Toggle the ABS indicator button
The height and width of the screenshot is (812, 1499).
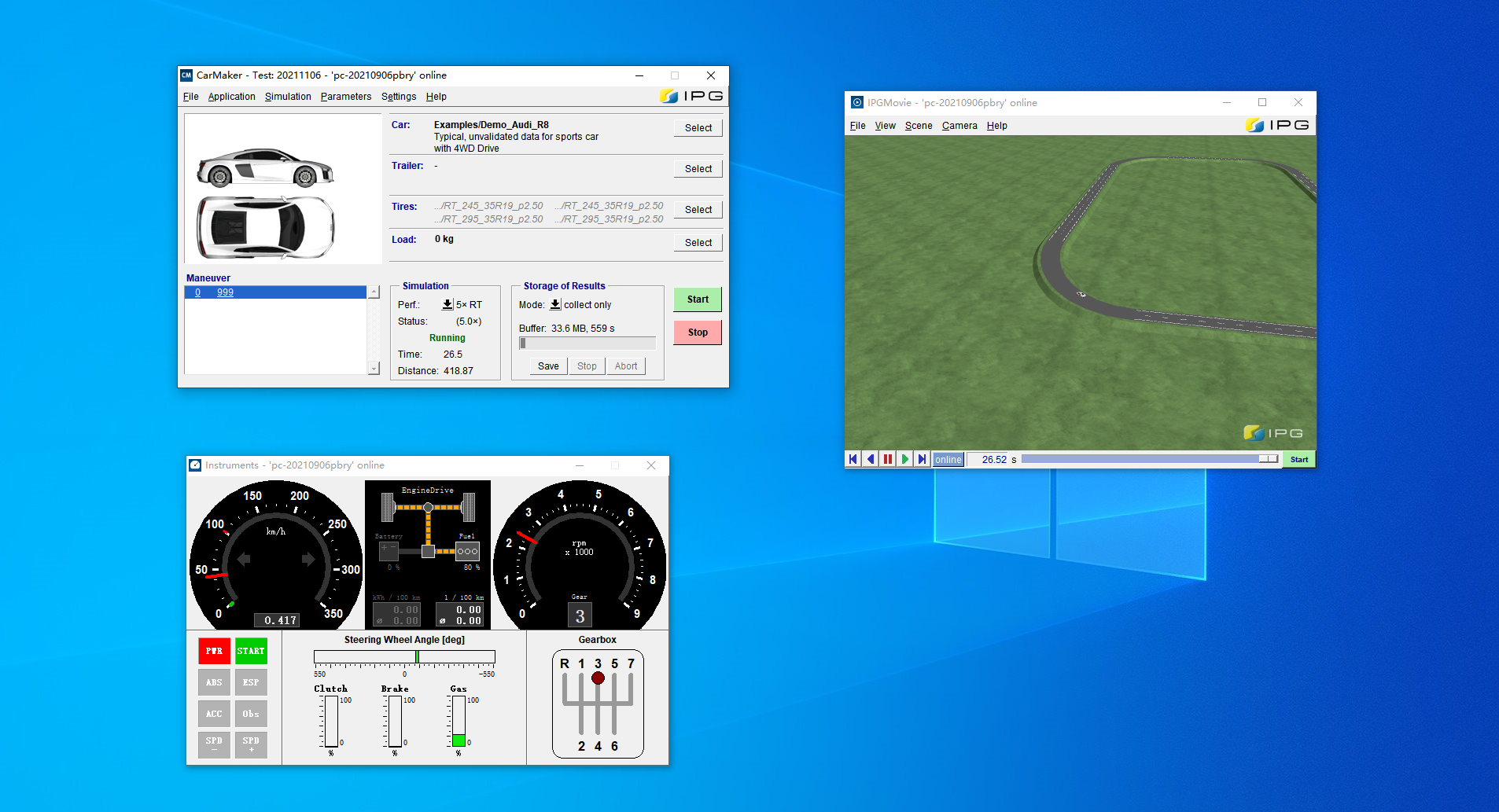coord(214,682)
